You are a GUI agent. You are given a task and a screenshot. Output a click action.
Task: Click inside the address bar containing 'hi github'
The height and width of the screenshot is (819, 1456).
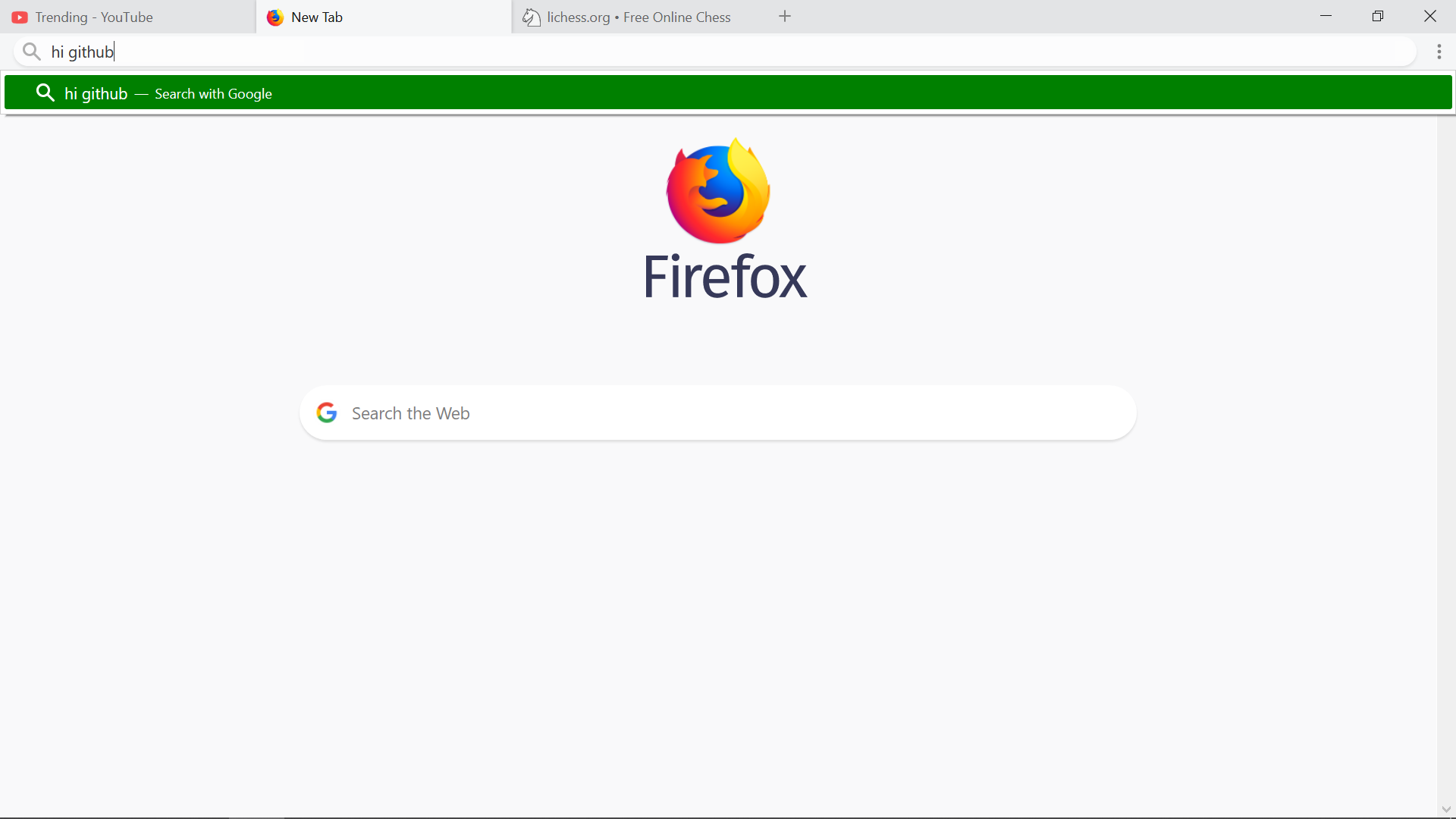[682, 52]
